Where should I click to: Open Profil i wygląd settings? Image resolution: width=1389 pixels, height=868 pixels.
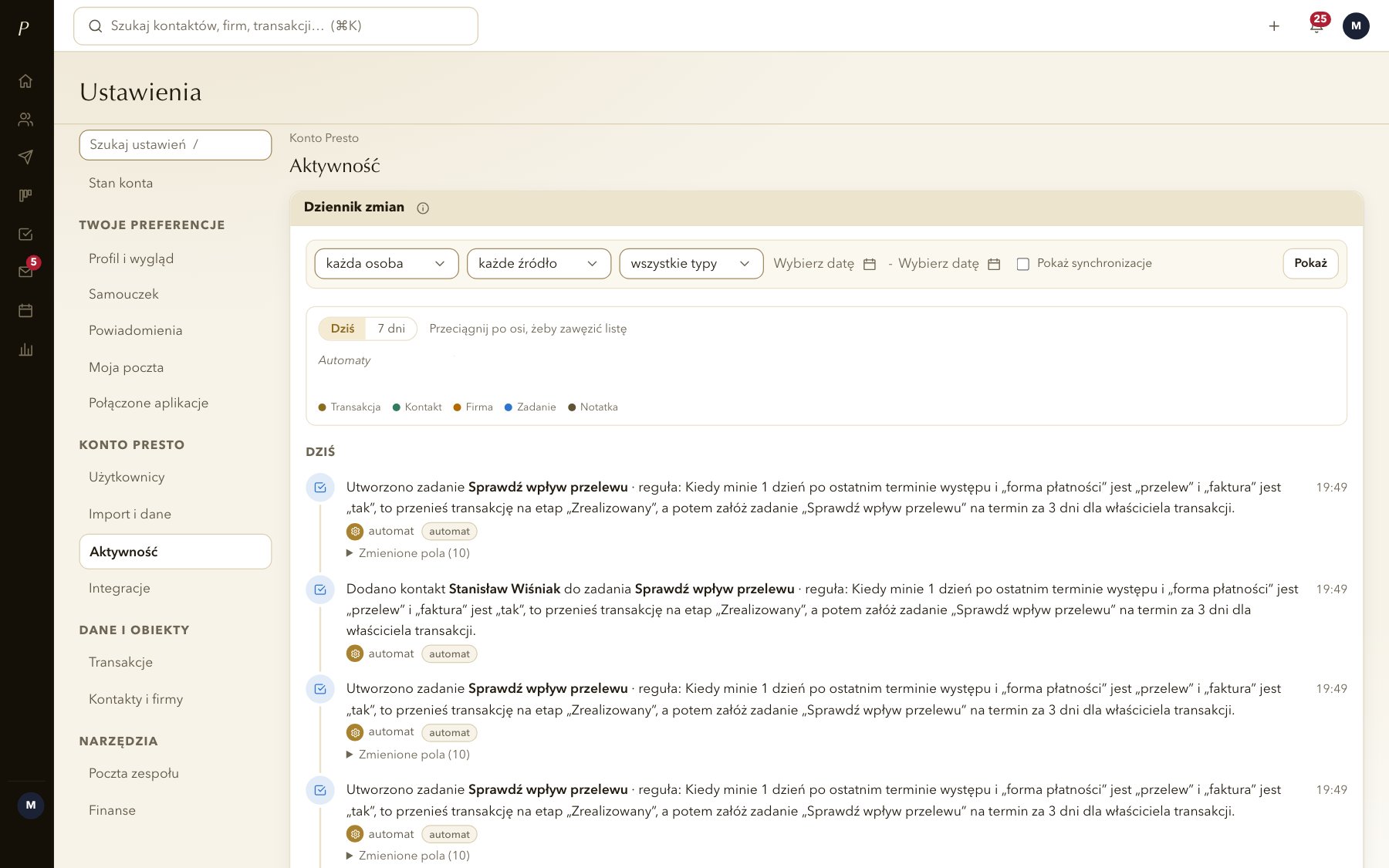click(131, 258)
